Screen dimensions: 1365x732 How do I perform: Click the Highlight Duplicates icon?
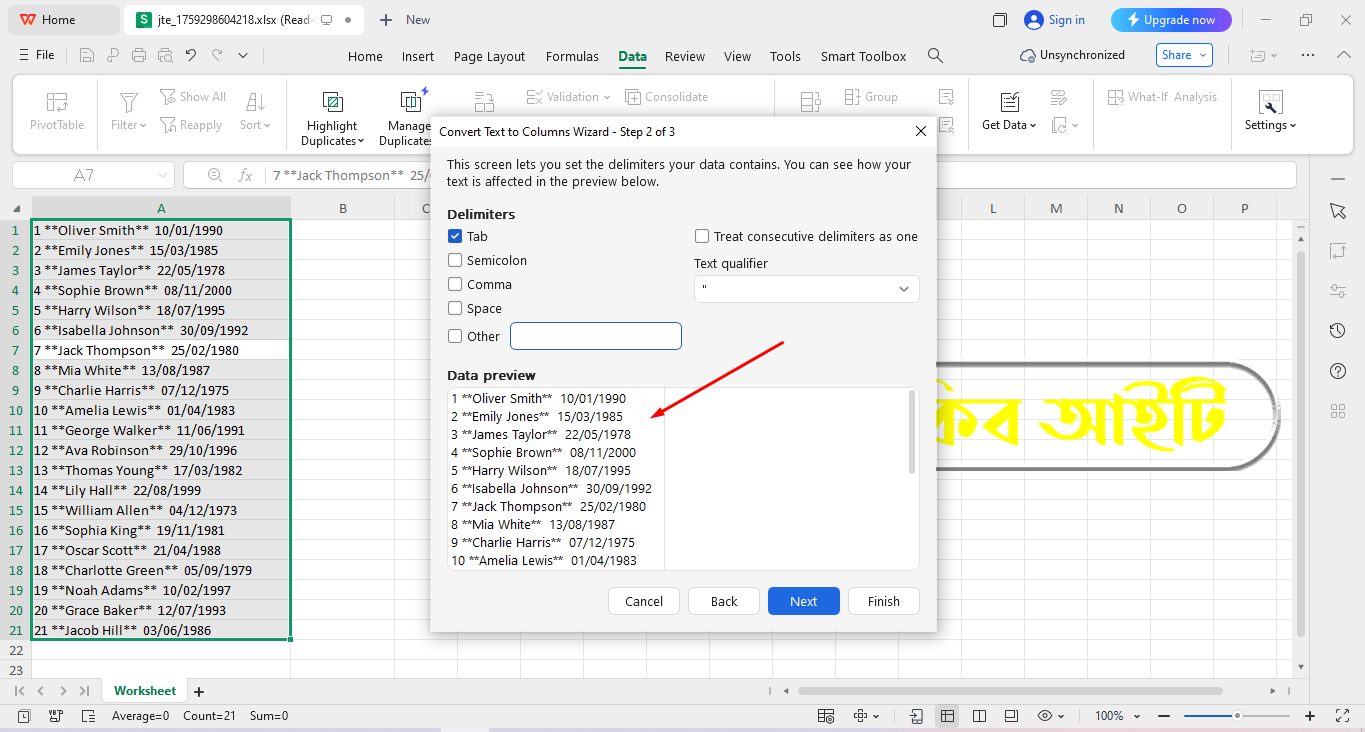pyautogui.click(x=332, y=102)
